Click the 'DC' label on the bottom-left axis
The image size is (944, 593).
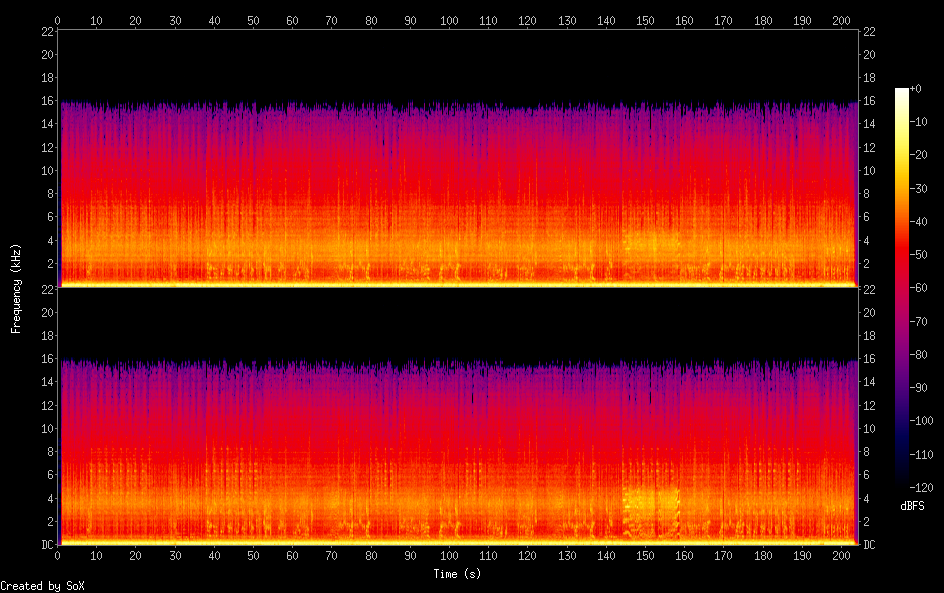pos(46,545)
